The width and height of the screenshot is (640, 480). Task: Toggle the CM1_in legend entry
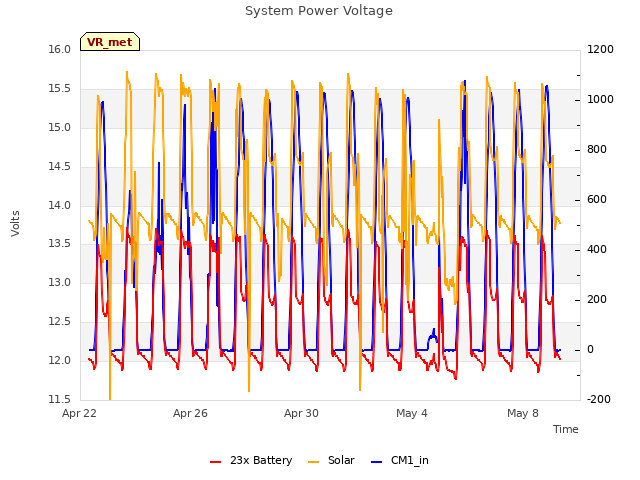click(400, 460)
